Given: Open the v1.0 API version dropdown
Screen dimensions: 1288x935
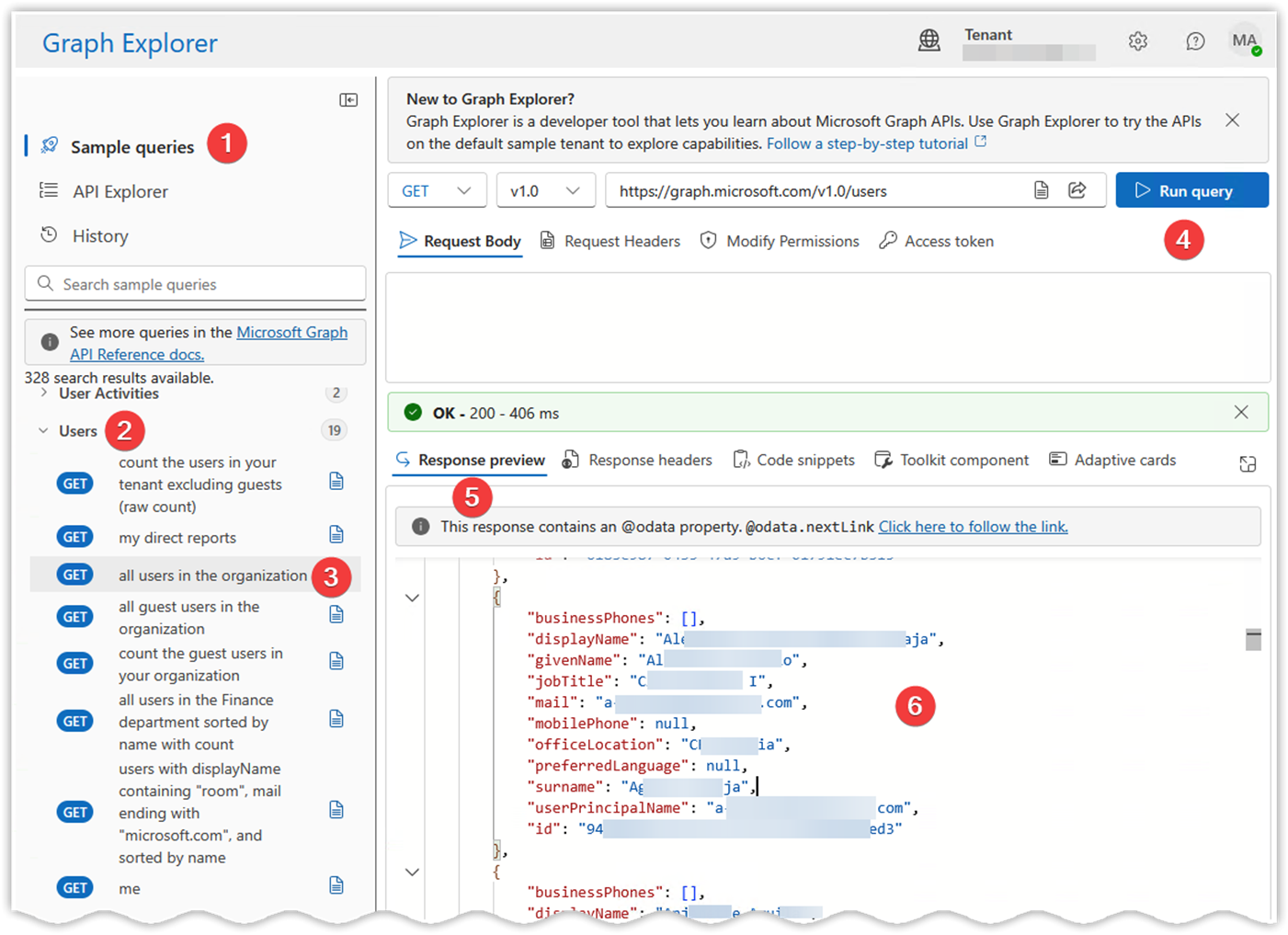Looking at the screenshot, I should point(545,190).
